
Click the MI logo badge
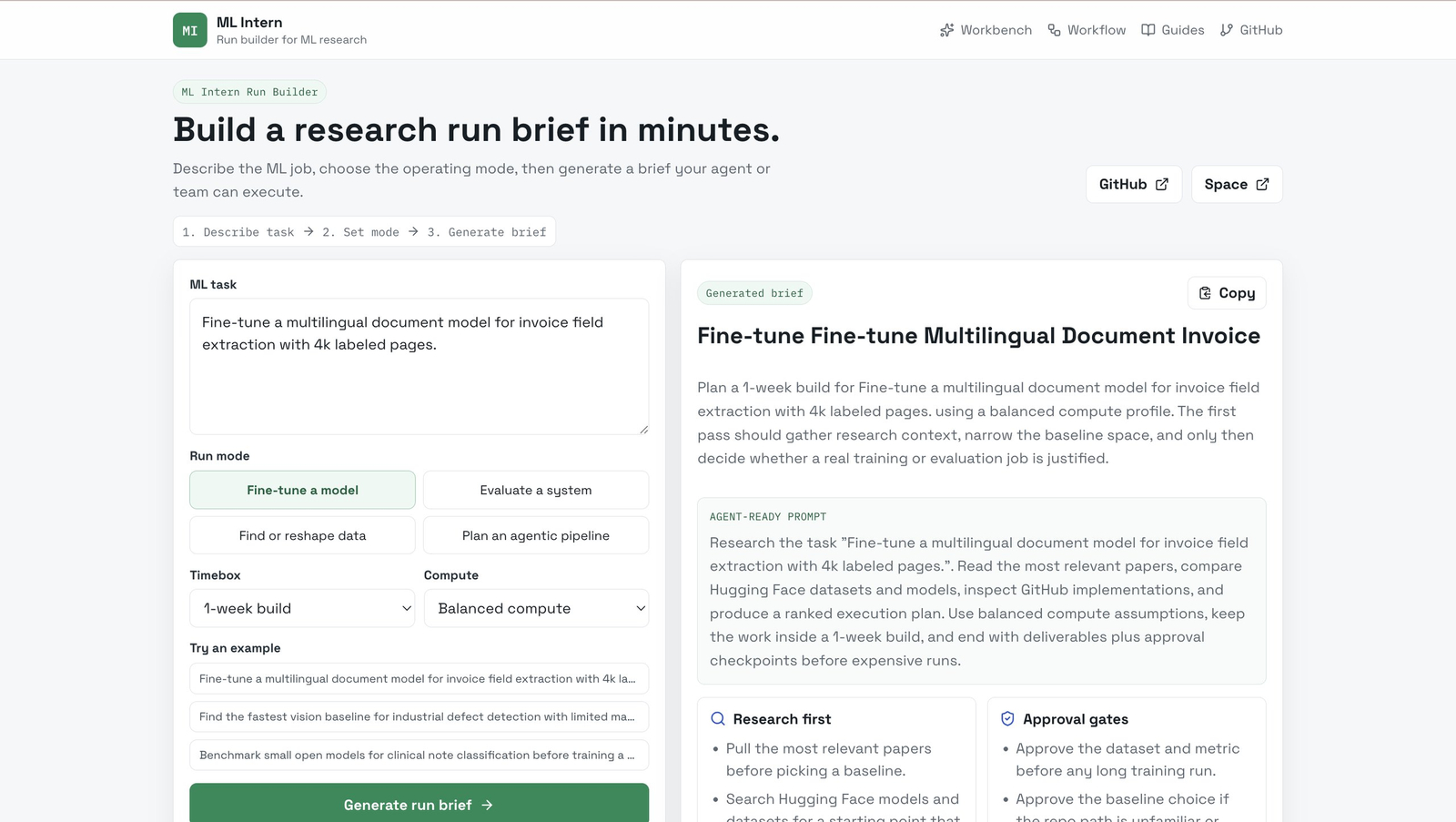[189, 30]
